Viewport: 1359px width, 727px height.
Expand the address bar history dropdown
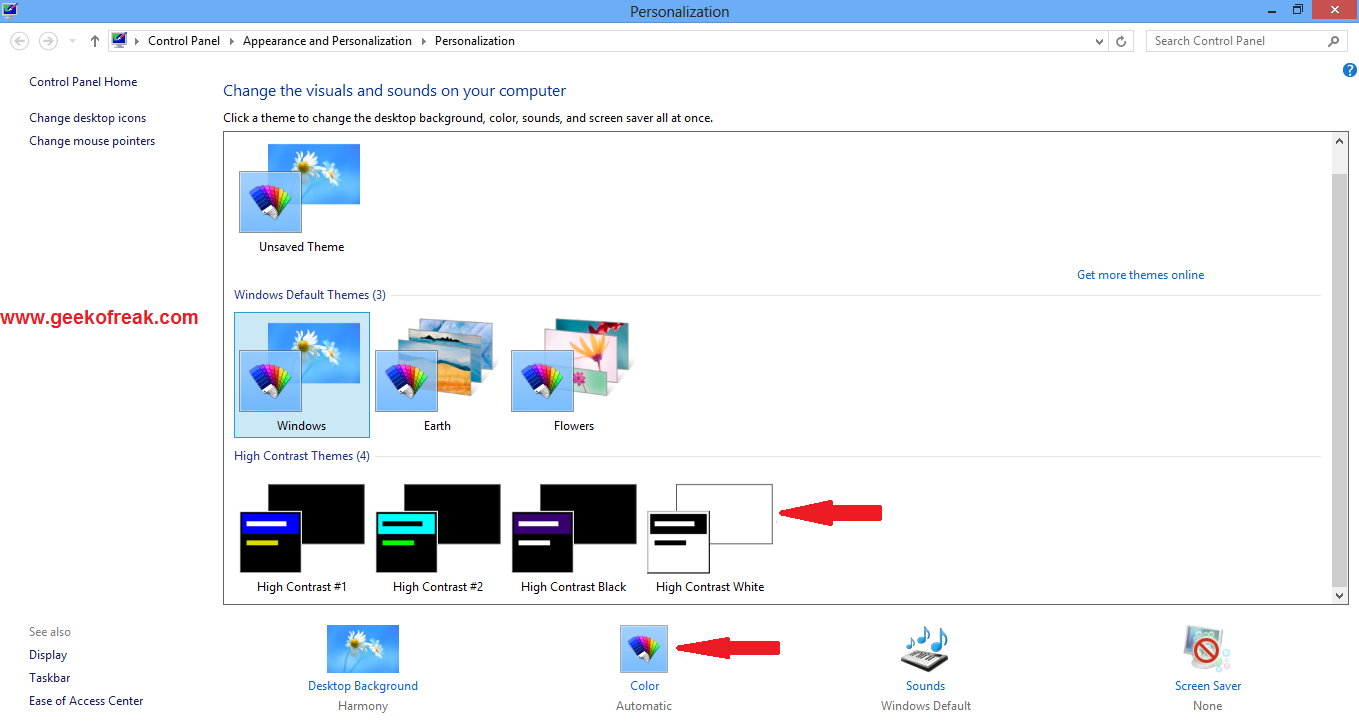coord(1100,41)
